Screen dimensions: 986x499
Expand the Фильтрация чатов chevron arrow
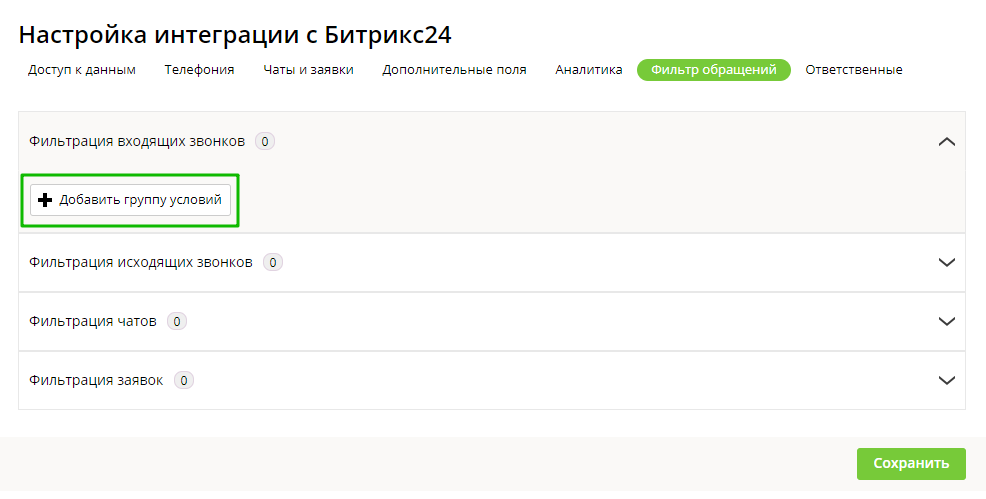pyautogui.click(x=947, y=321)
